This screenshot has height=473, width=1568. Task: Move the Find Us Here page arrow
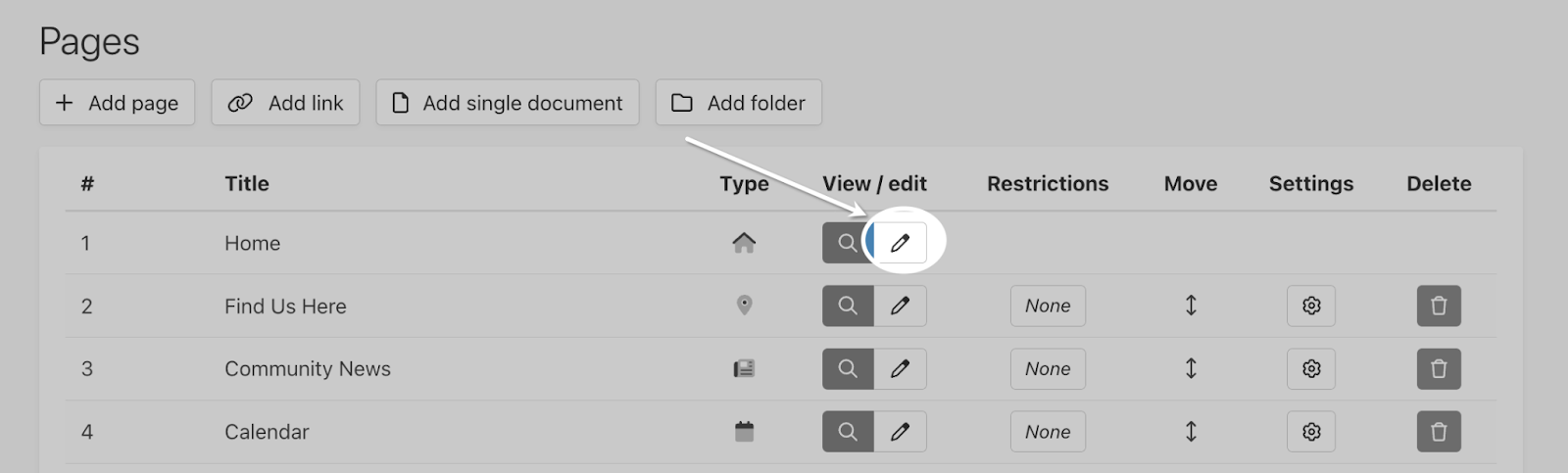(1191, 306)
